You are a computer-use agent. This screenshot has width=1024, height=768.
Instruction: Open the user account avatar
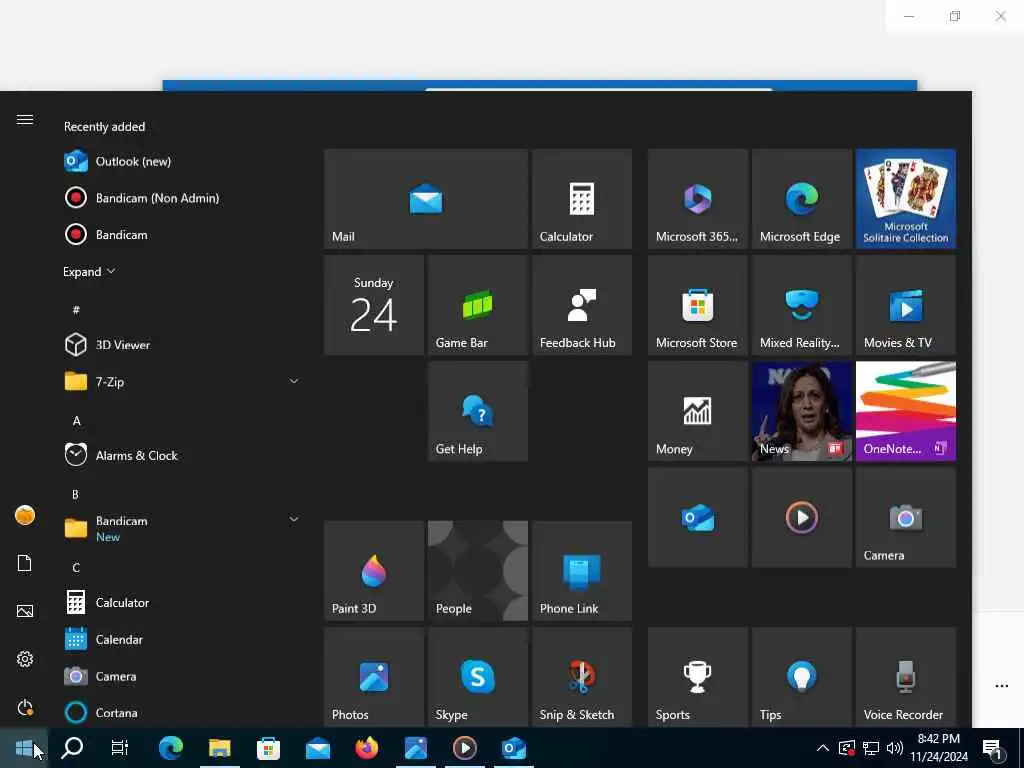tap(25, 515)
